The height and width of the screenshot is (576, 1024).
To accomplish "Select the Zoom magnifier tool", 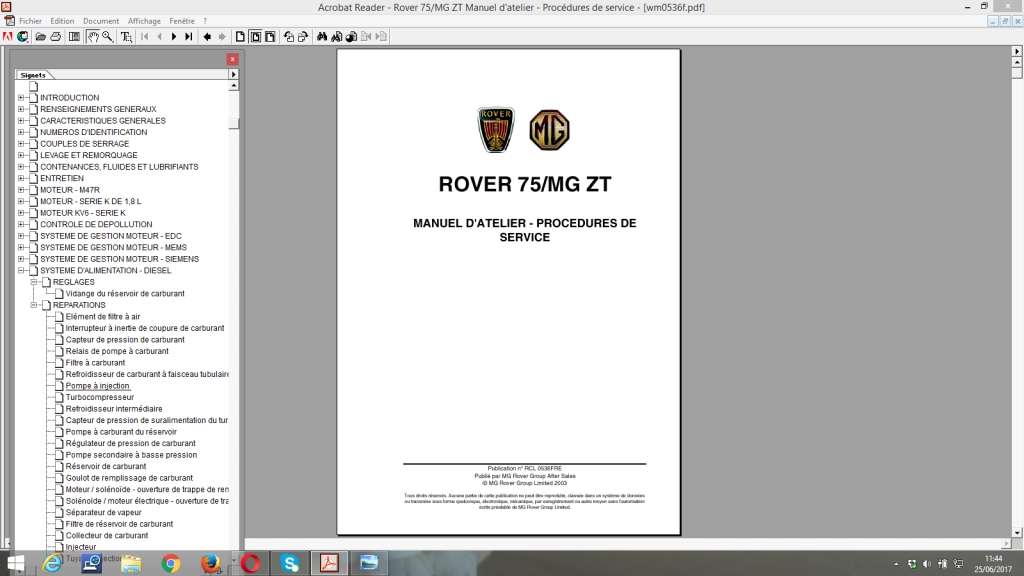I will coord(108,37).
